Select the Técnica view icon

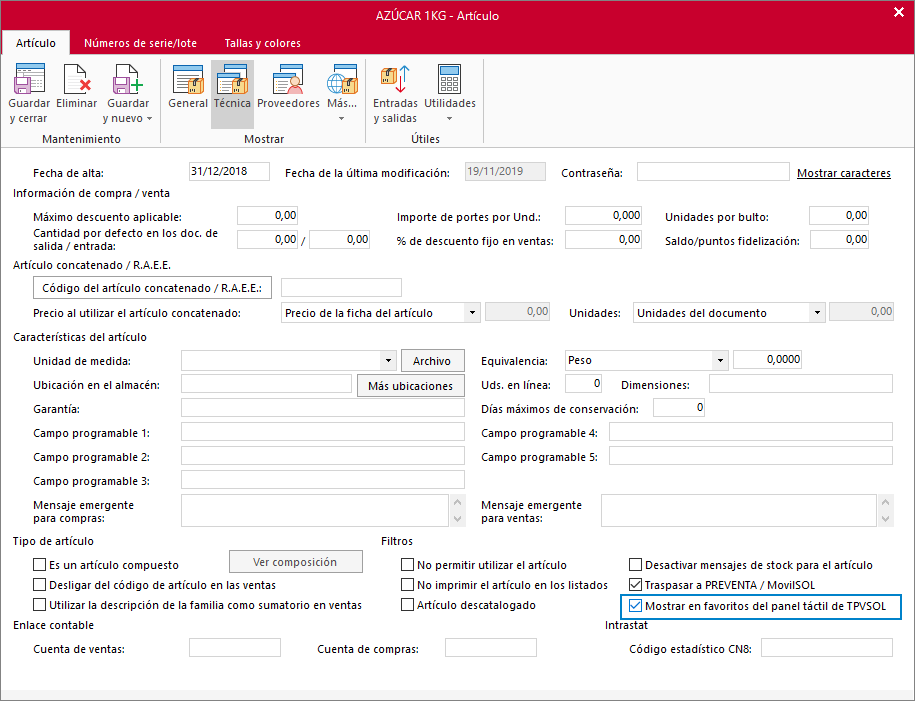pos(232,79)
